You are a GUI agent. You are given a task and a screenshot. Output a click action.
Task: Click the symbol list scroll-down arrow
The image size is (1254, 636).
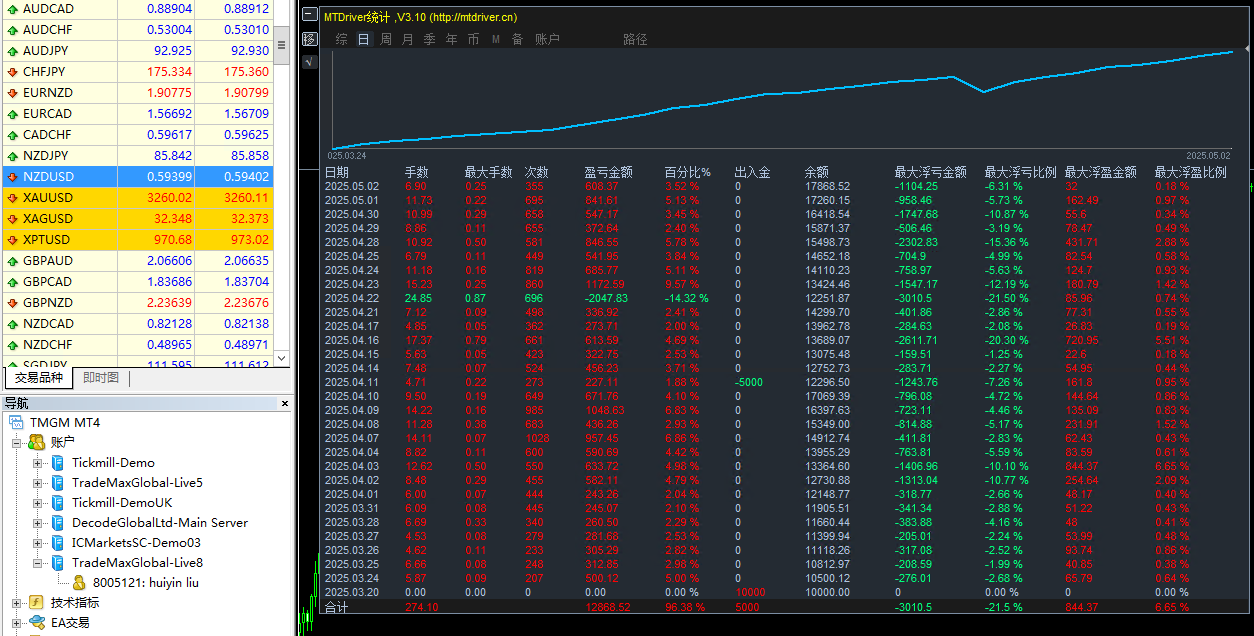pyautogui.click(x=281, y=358)
